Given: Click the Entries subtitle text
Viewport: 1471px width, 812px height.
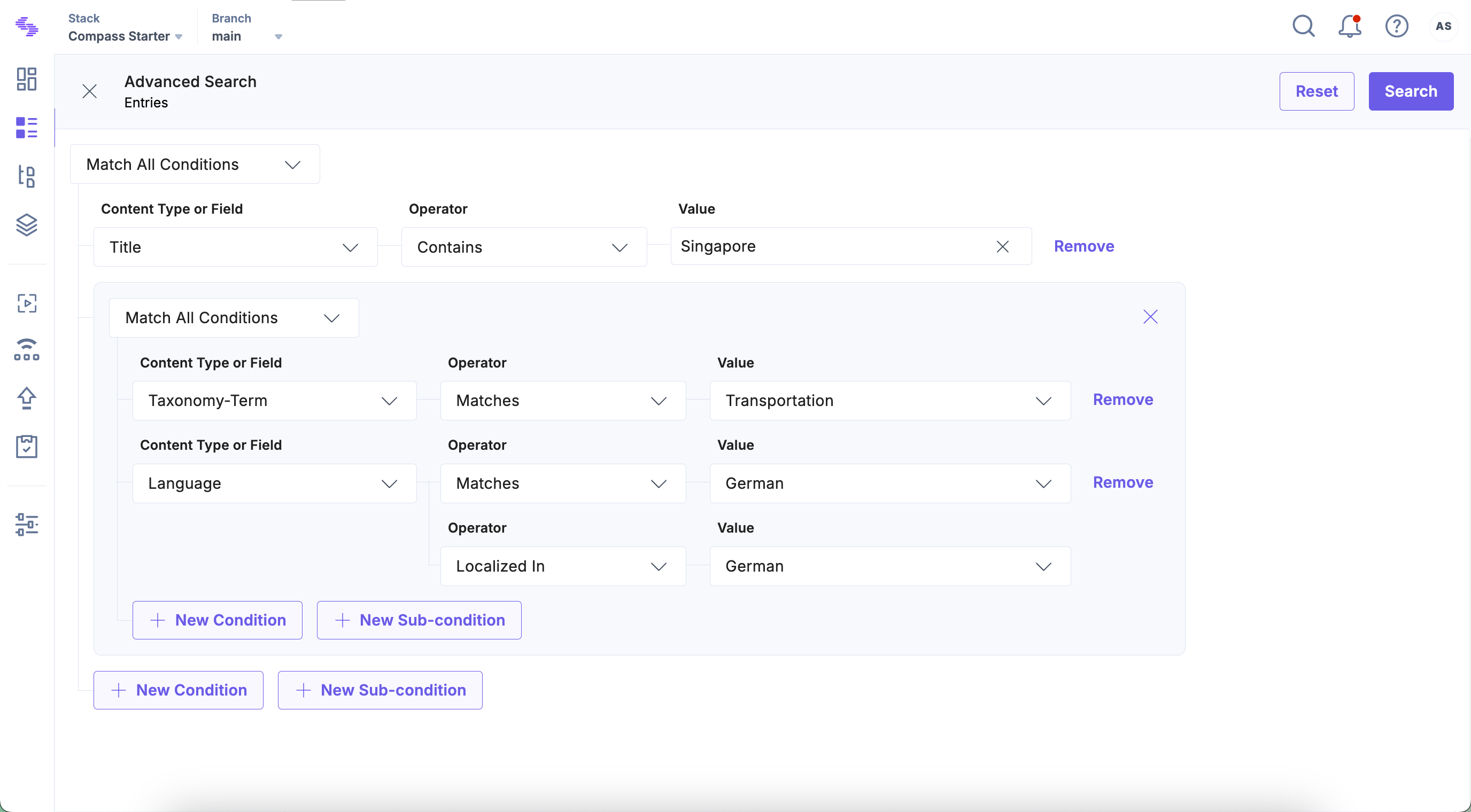Looking at the screenshot, I should click(x=146, y=103).
